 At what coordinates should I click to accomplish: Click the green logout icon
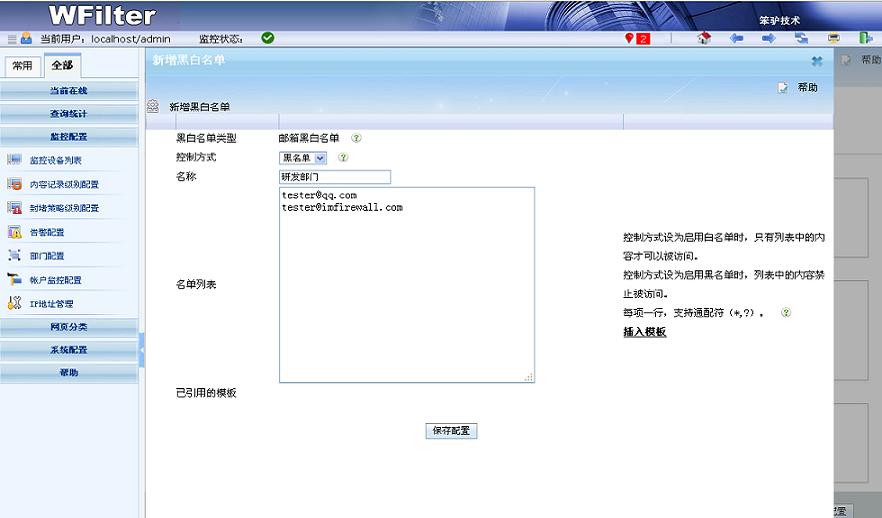[865, 39]
